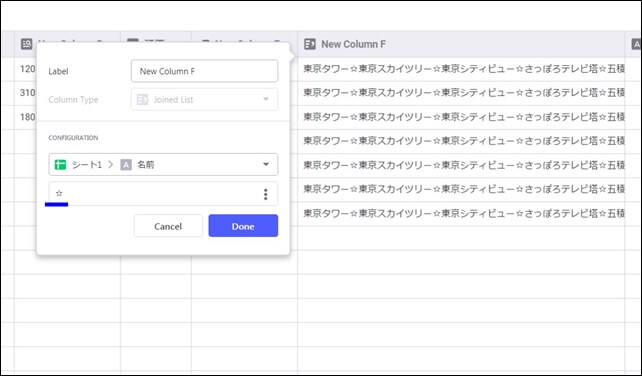Click the text-type icon beside 名前
This screenshot has width=642, height=376.
point(126,165)
